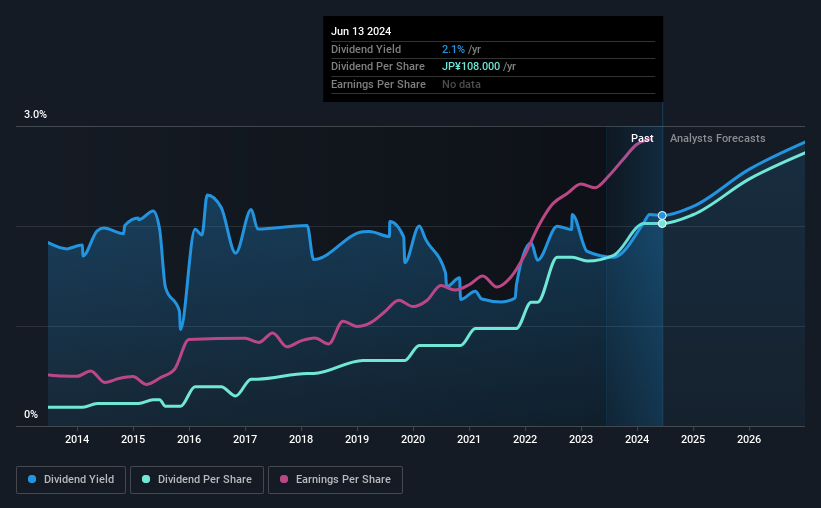Click the teal Dividend Per Share data point marker
The image size is (821, 508).
coord(662,224)
